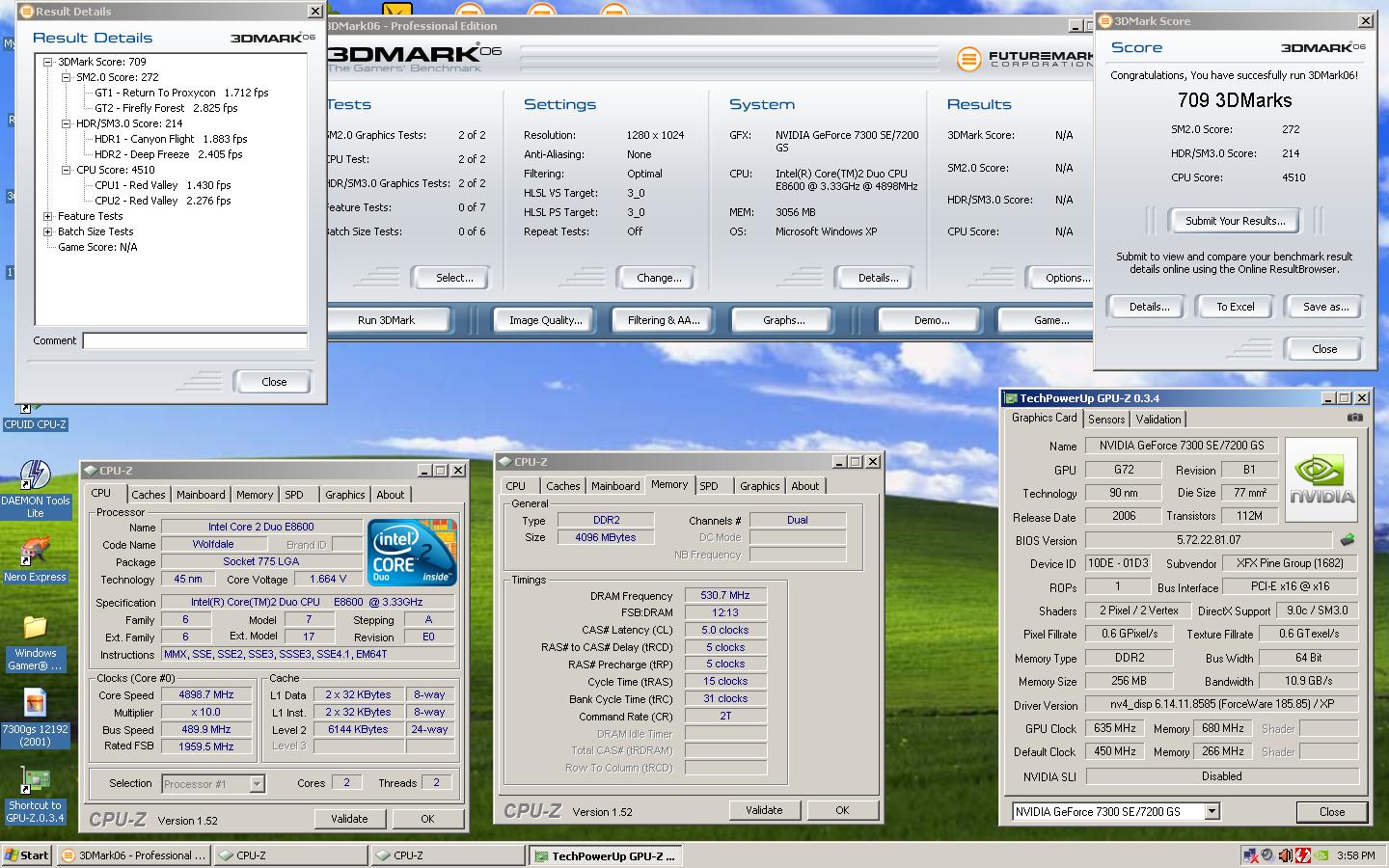Image resolution: width=1389 pixels, height=868 pixels.
Task: Open the volume control tray icon
Action: 1285,854
